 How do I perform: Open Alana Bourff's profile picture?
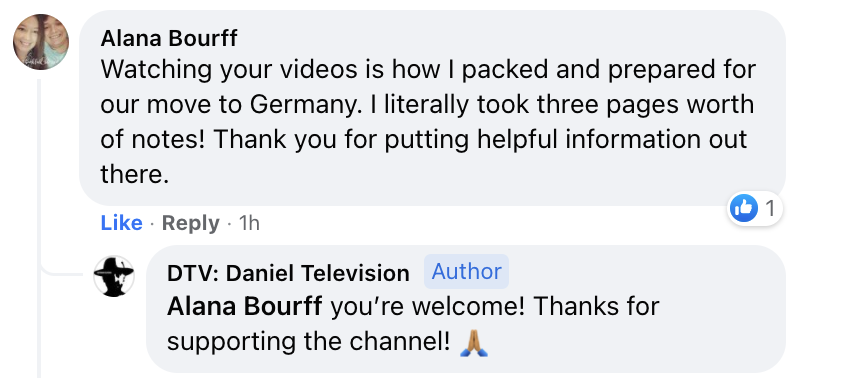[41, 42]
